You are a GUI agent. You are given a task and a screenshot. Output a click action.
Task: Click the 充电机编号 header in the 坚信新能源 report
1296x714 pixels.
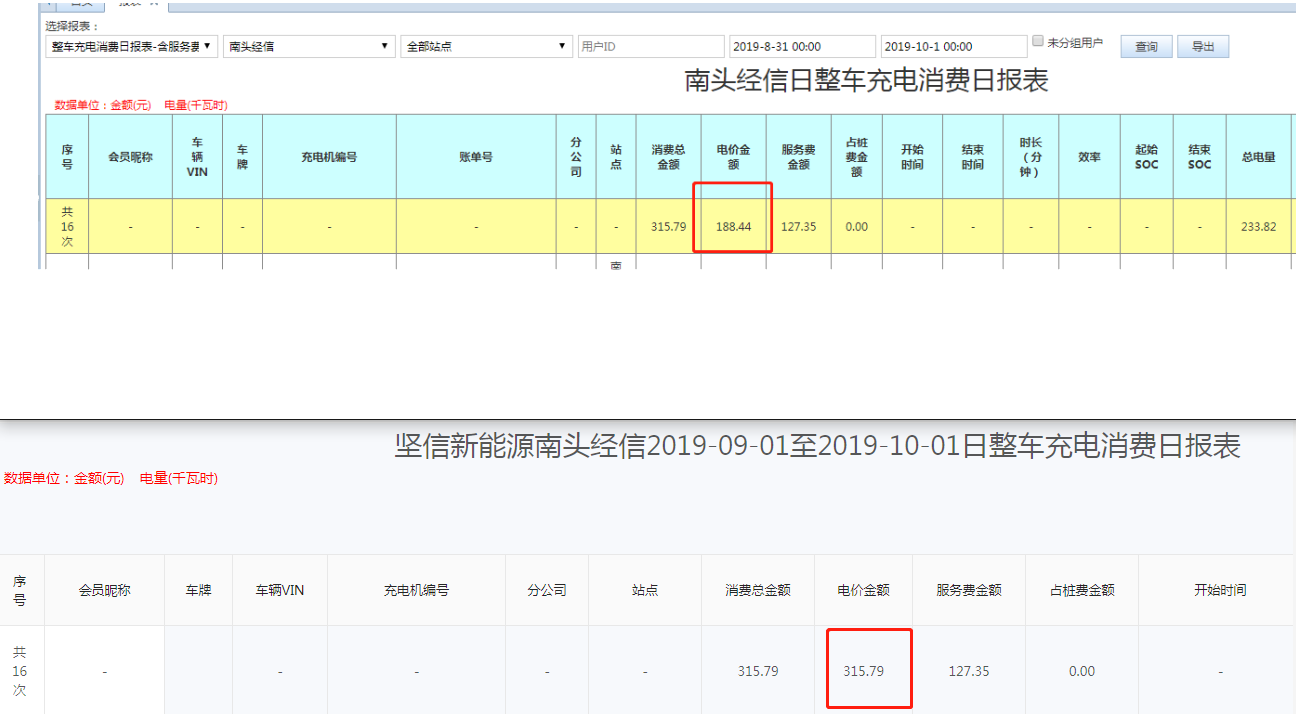click(416, 590)
